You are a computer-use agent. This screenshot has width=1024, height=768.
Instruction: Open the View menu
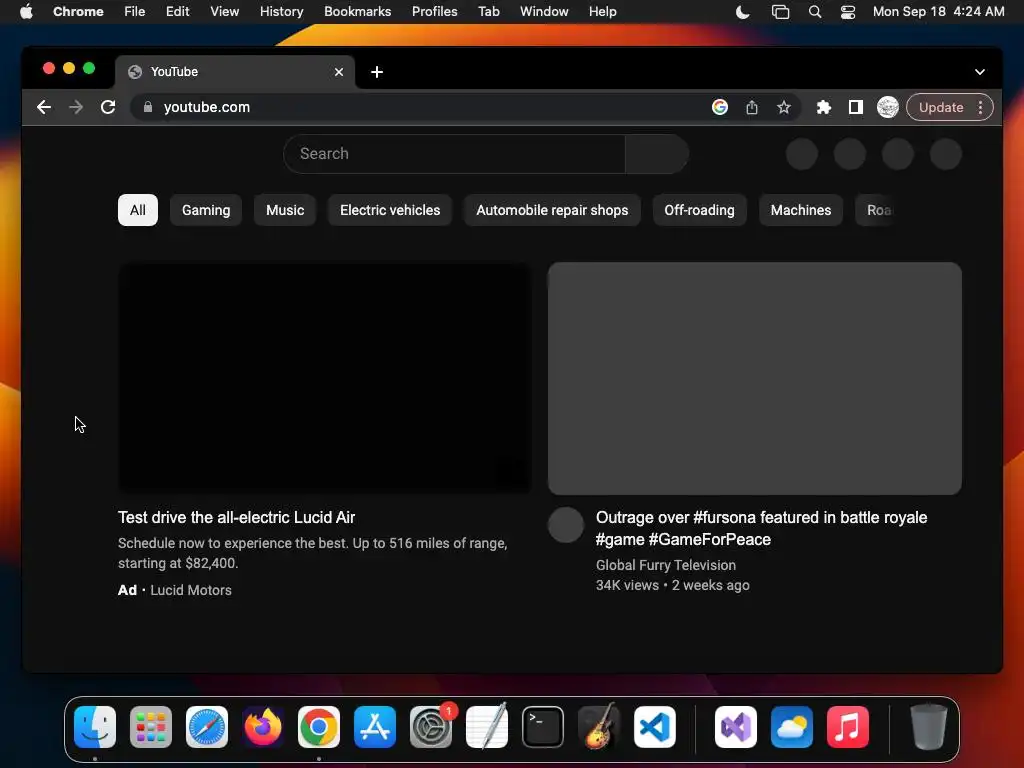[224, 11]
